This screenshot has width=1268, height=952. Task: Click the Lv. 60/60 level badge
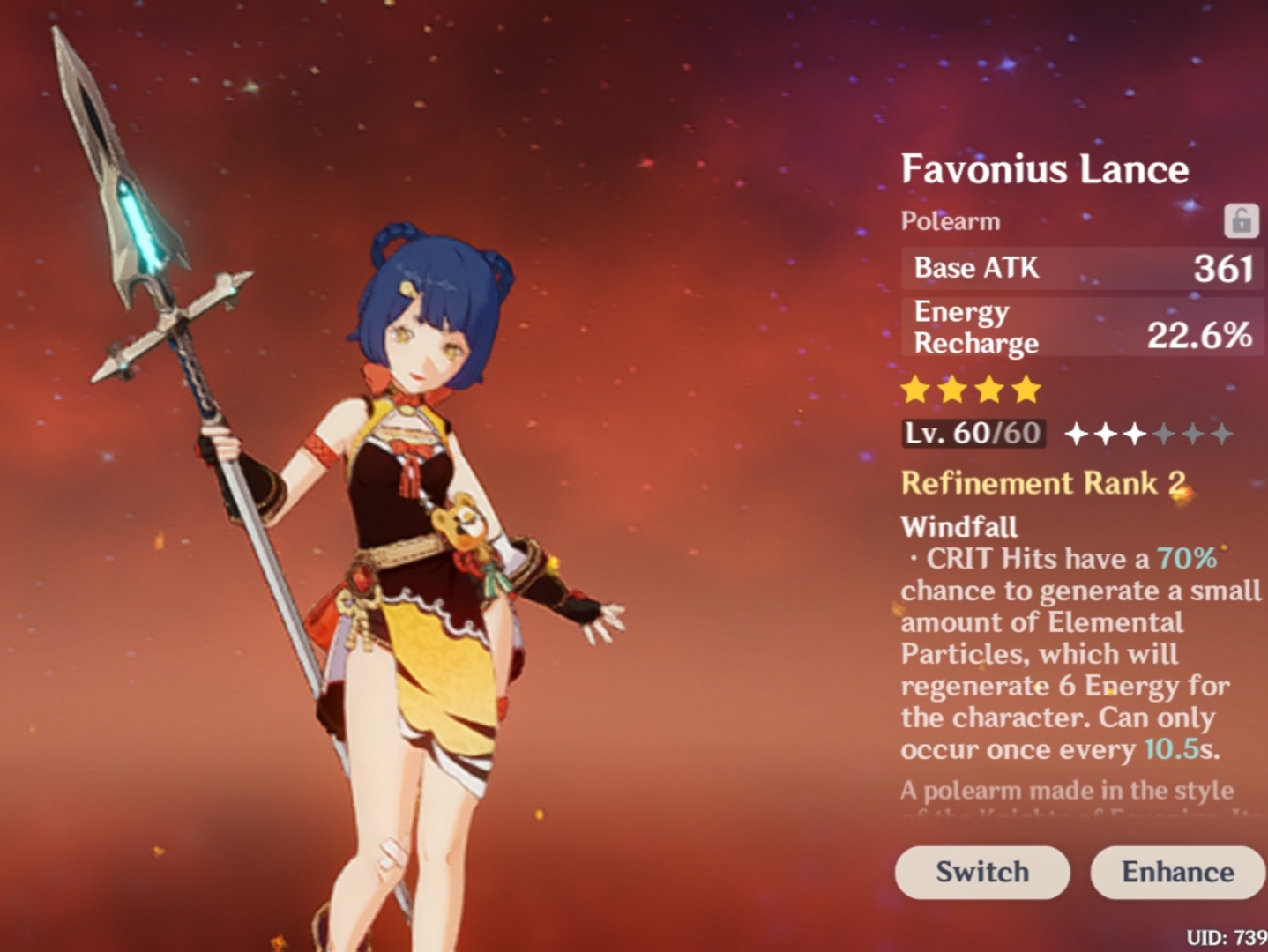973,433
